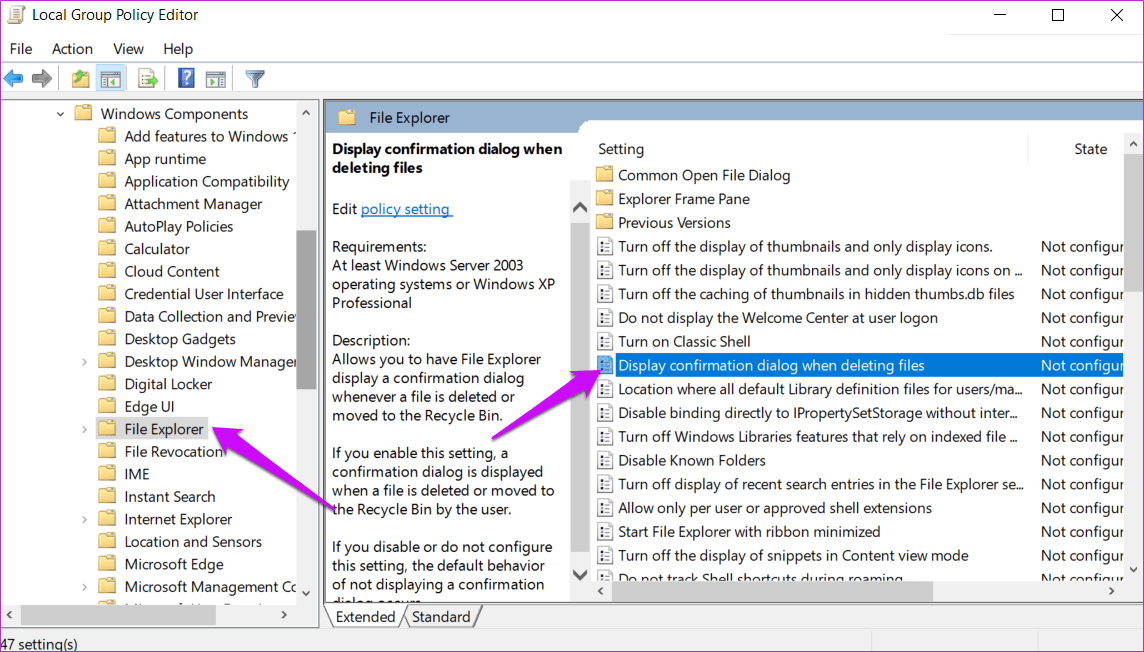Click folder icon beside Cloud Content
The width and height of the screenshot is (1144, 652).
click(107, 271)
